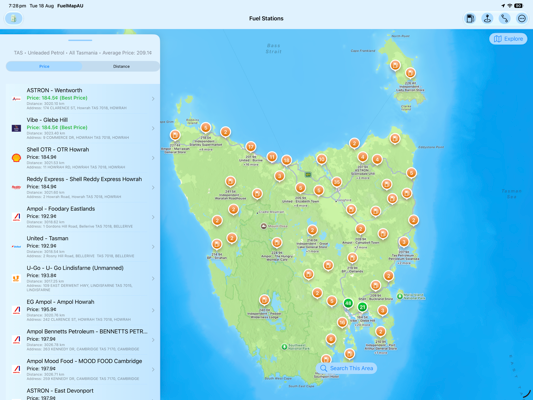Tap the Vibe logo beside Glebe Hill
The height and width of the screenshot is (400, 533).
tap(16, 128)
